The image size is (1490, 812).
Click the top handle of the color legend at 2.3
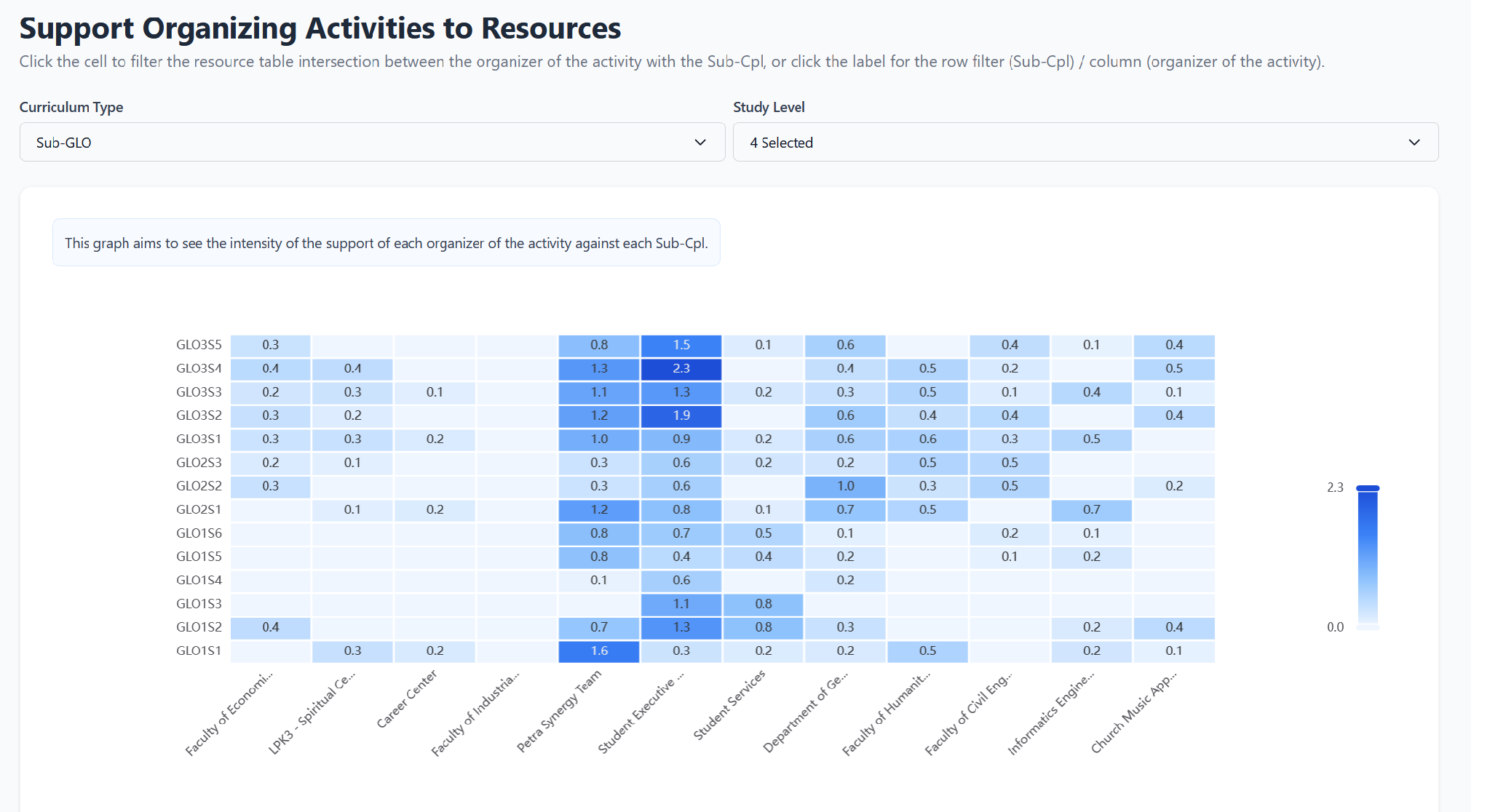click(x=1368, y=488)
